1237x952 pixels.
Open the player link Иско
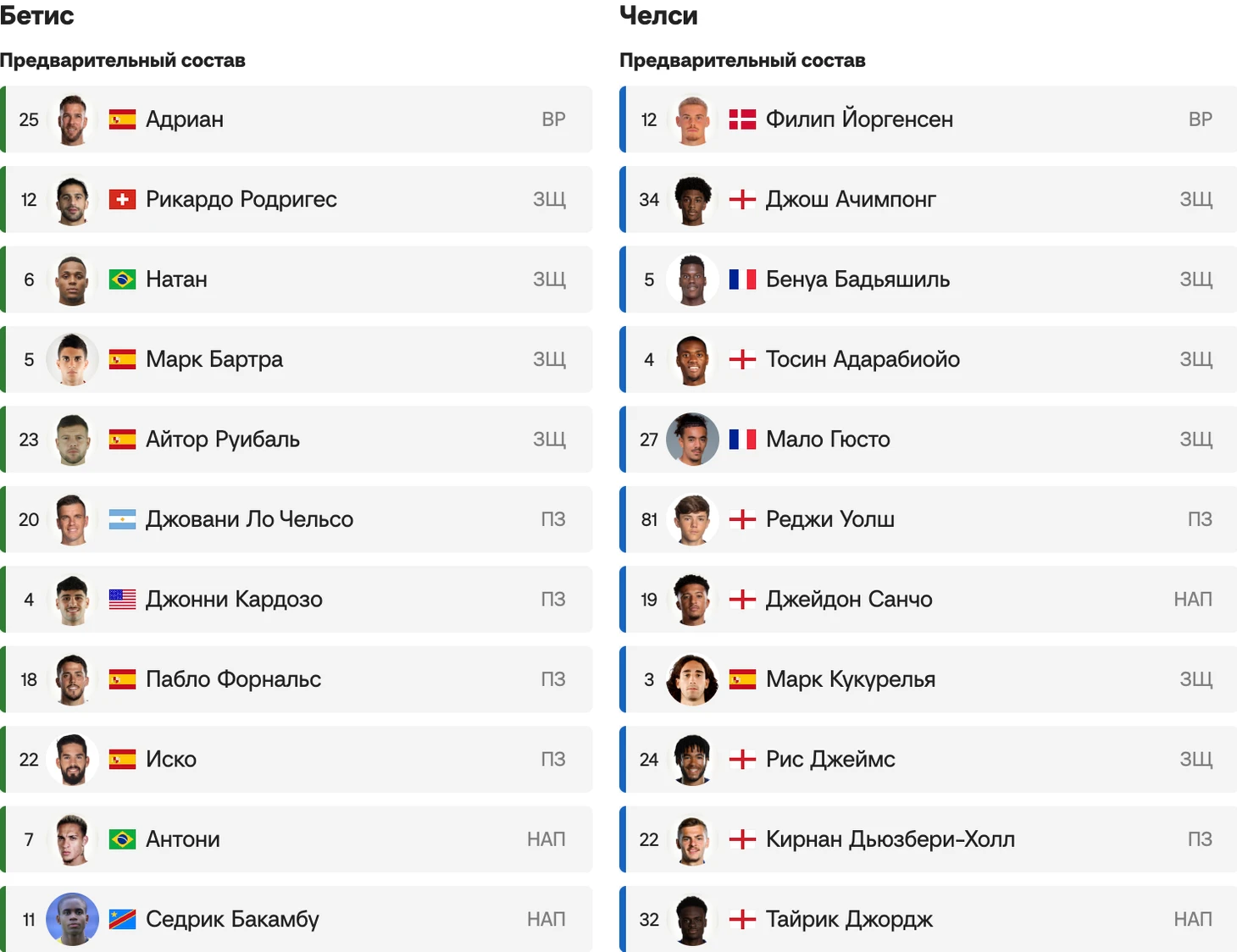pos(171,759)
